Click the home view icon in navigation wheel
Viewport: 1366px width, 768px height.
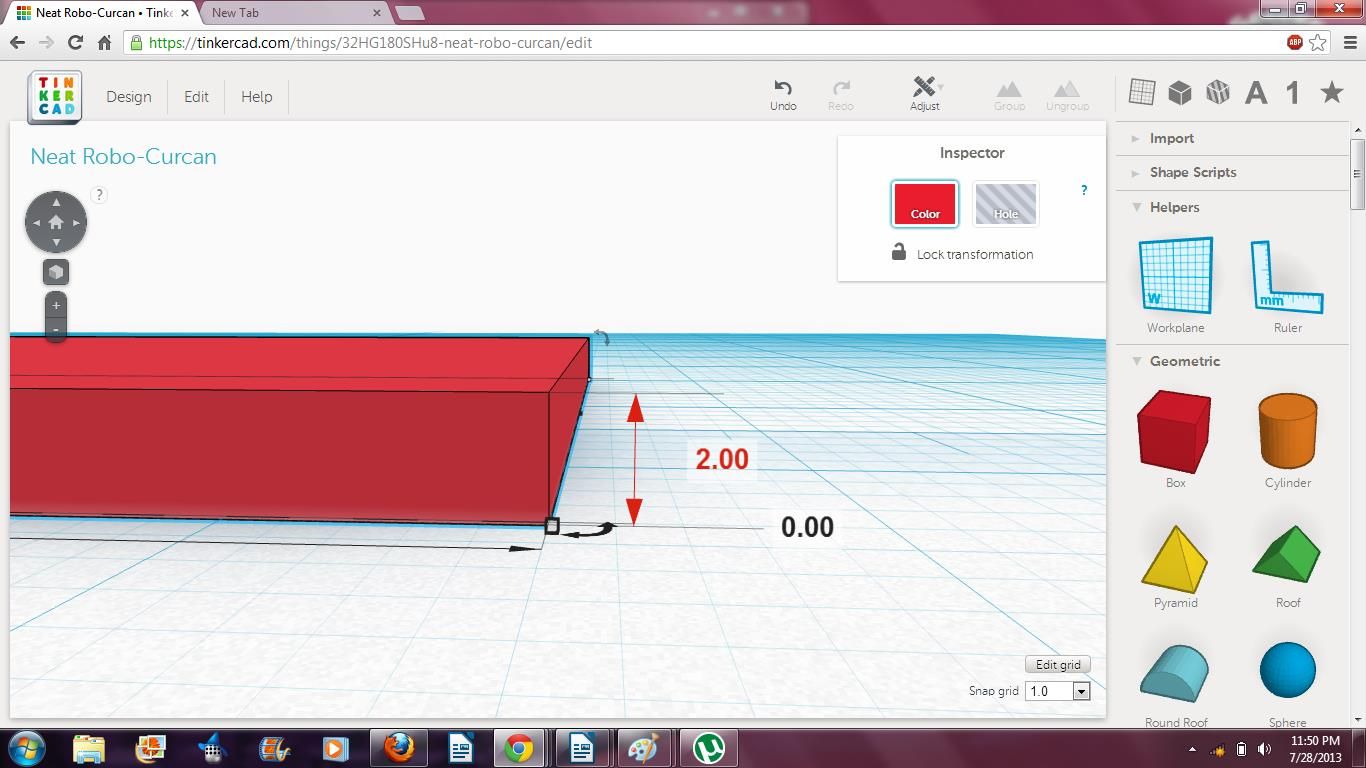point(56,221)
